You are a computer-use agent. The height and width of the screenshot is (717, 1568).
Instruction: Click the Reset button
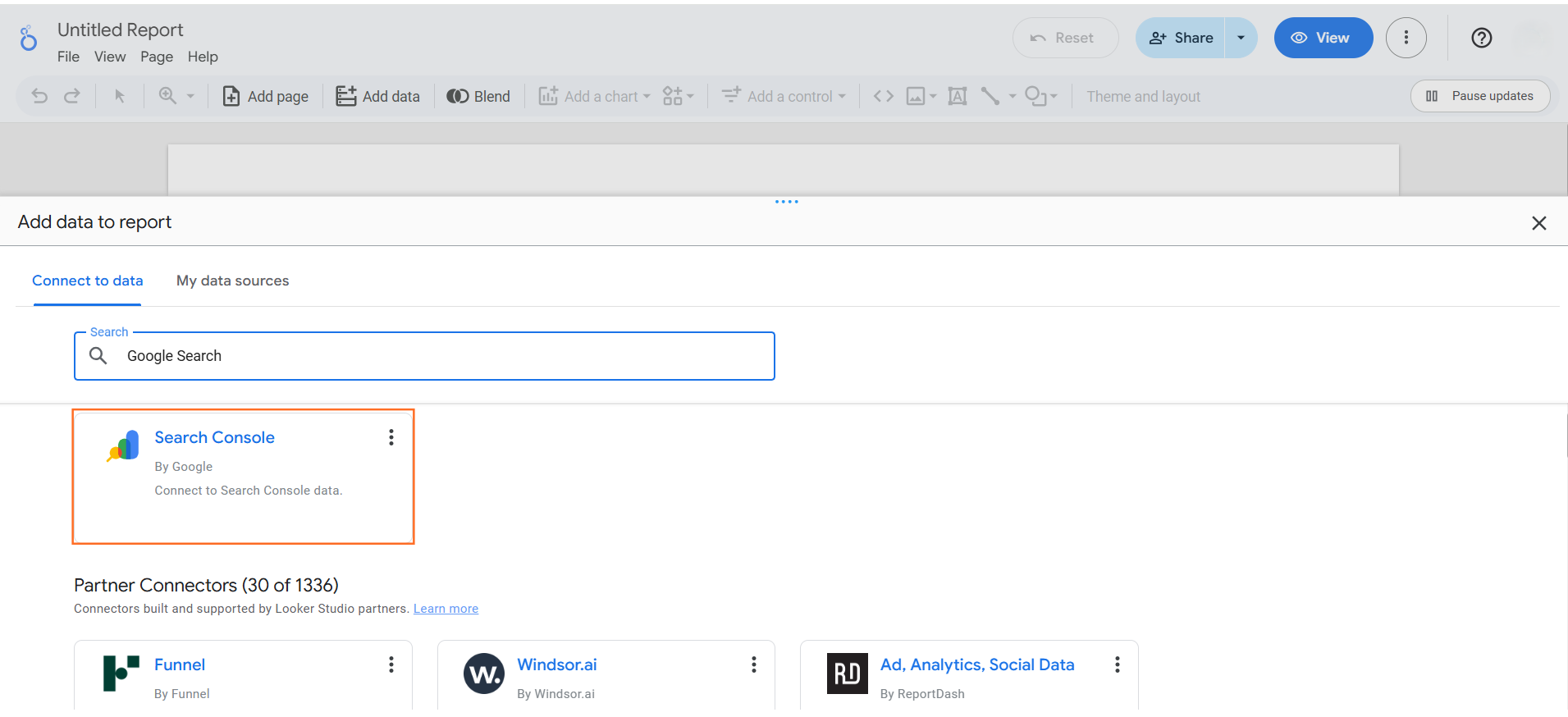click(x=1065, y=38)
